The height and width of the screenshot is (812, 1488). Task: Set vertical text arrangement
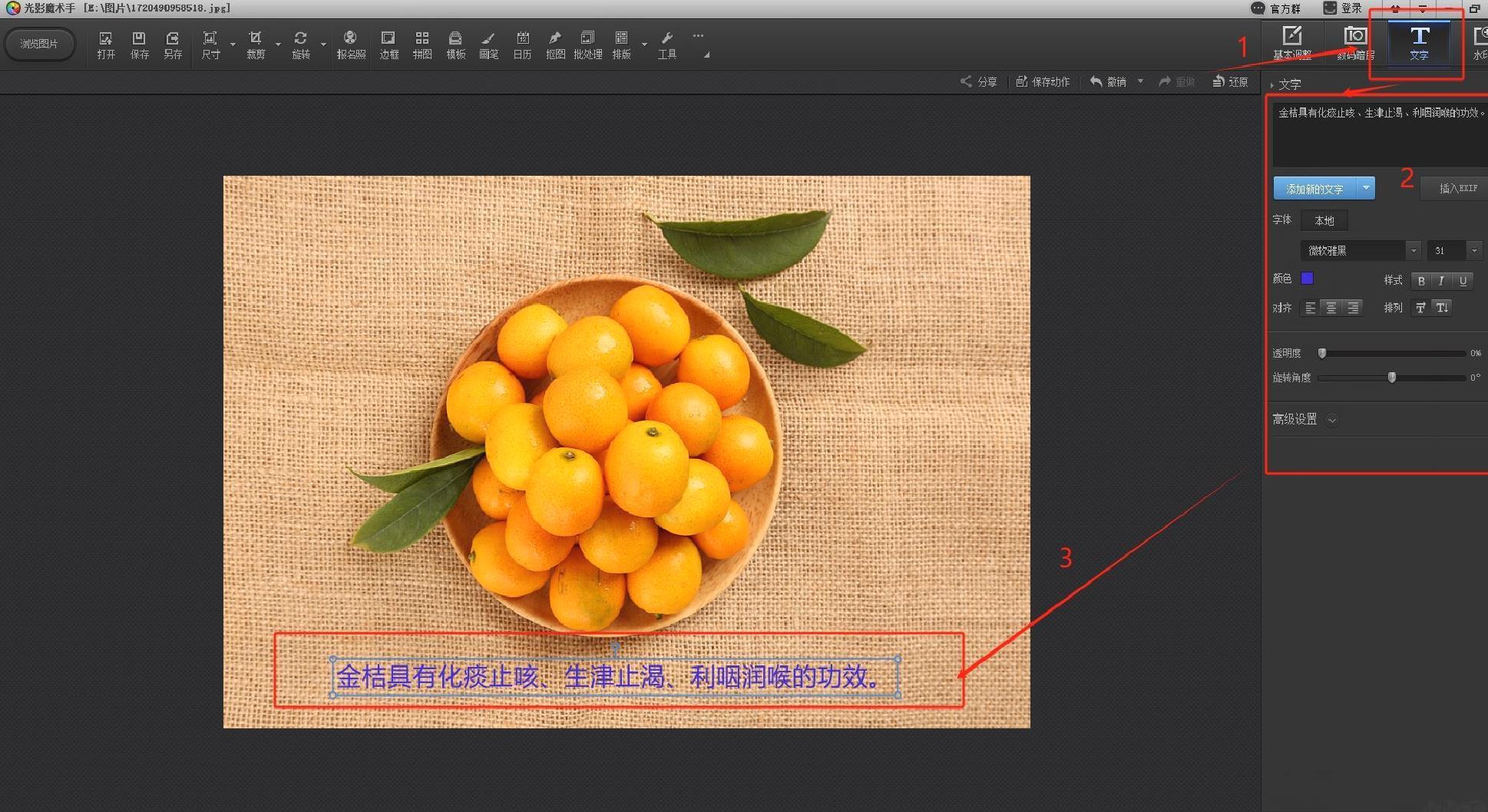tap(1443, 308)
